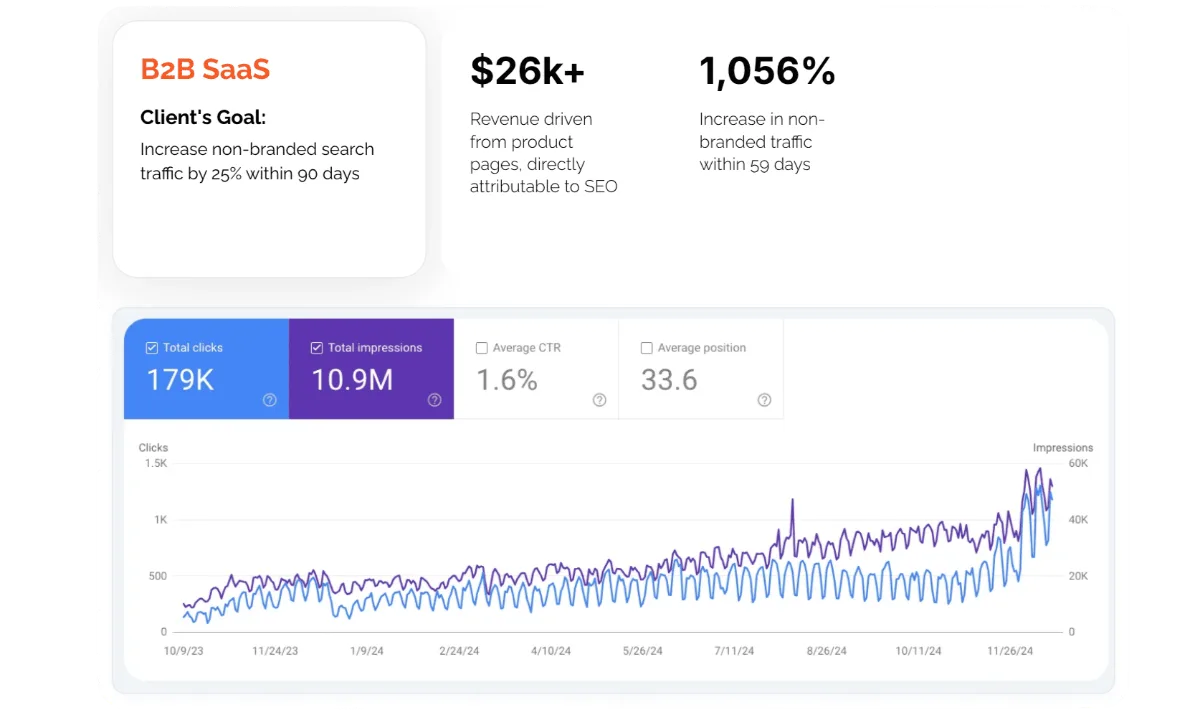This screenshot has width=1200, height=720.
Task: Open help icon on Average position card
Action: 765,400
